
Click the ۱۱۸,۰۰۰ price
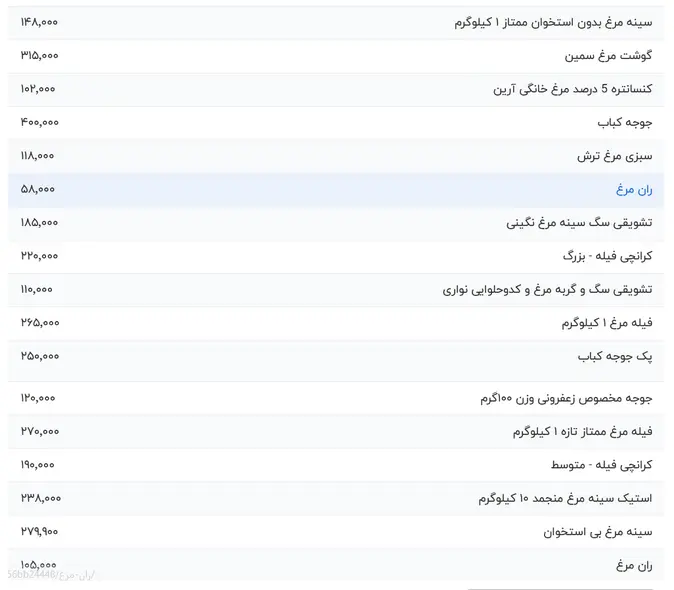click(x=37, y=156)
